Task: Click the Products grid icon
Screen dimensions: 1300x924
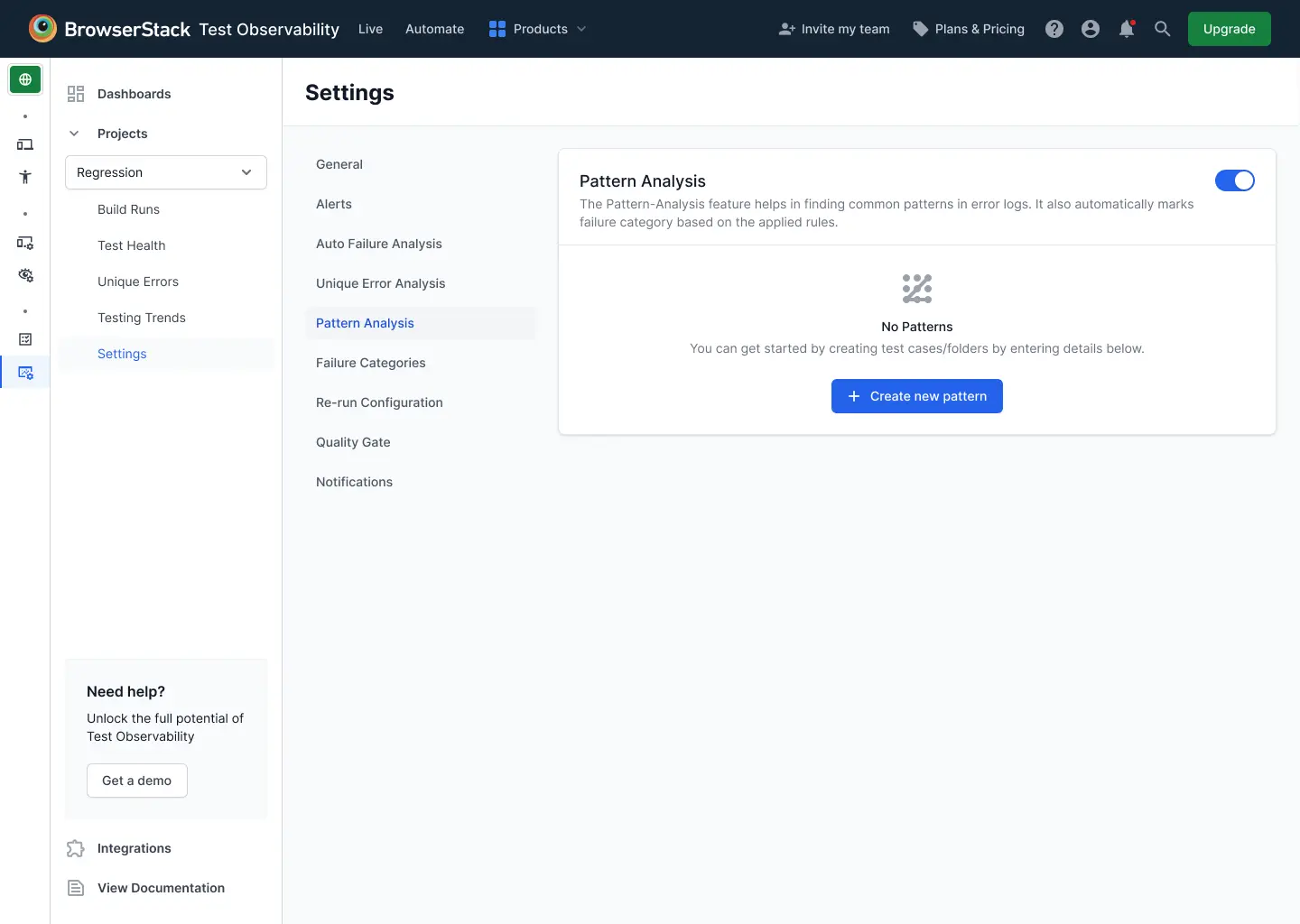Action: 497,29
